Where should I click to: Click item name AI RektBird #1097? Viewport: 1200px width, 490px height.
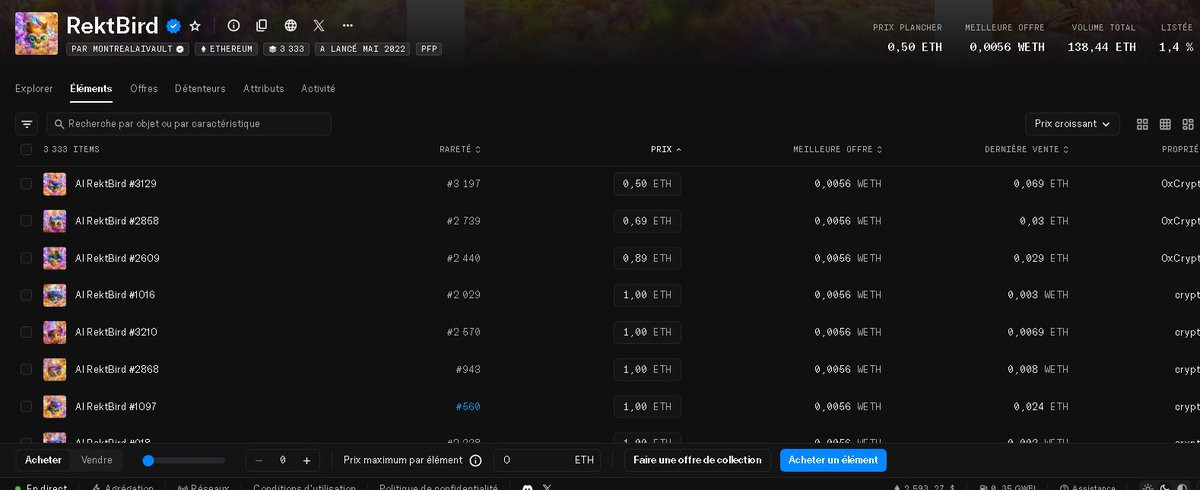(116, 407)
